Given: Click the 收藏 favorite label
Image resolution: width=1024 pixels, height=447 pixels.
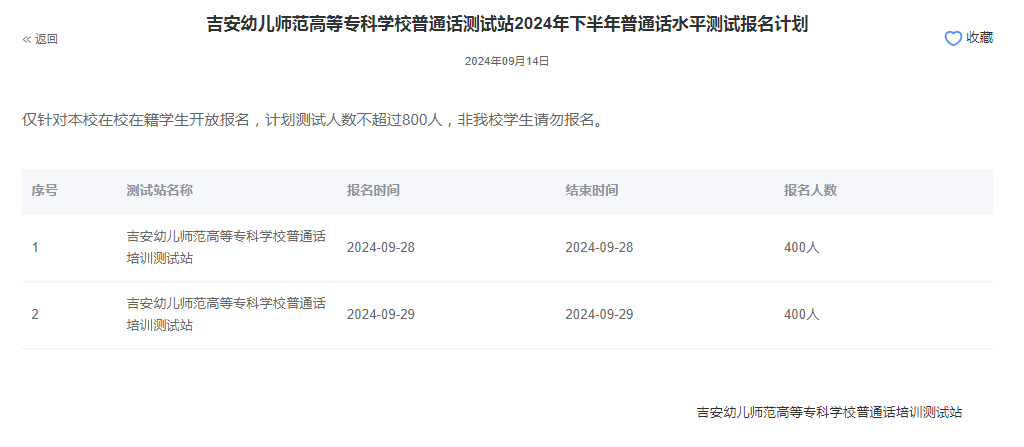Looking at the screenshot, I should [x=979, y=38].
